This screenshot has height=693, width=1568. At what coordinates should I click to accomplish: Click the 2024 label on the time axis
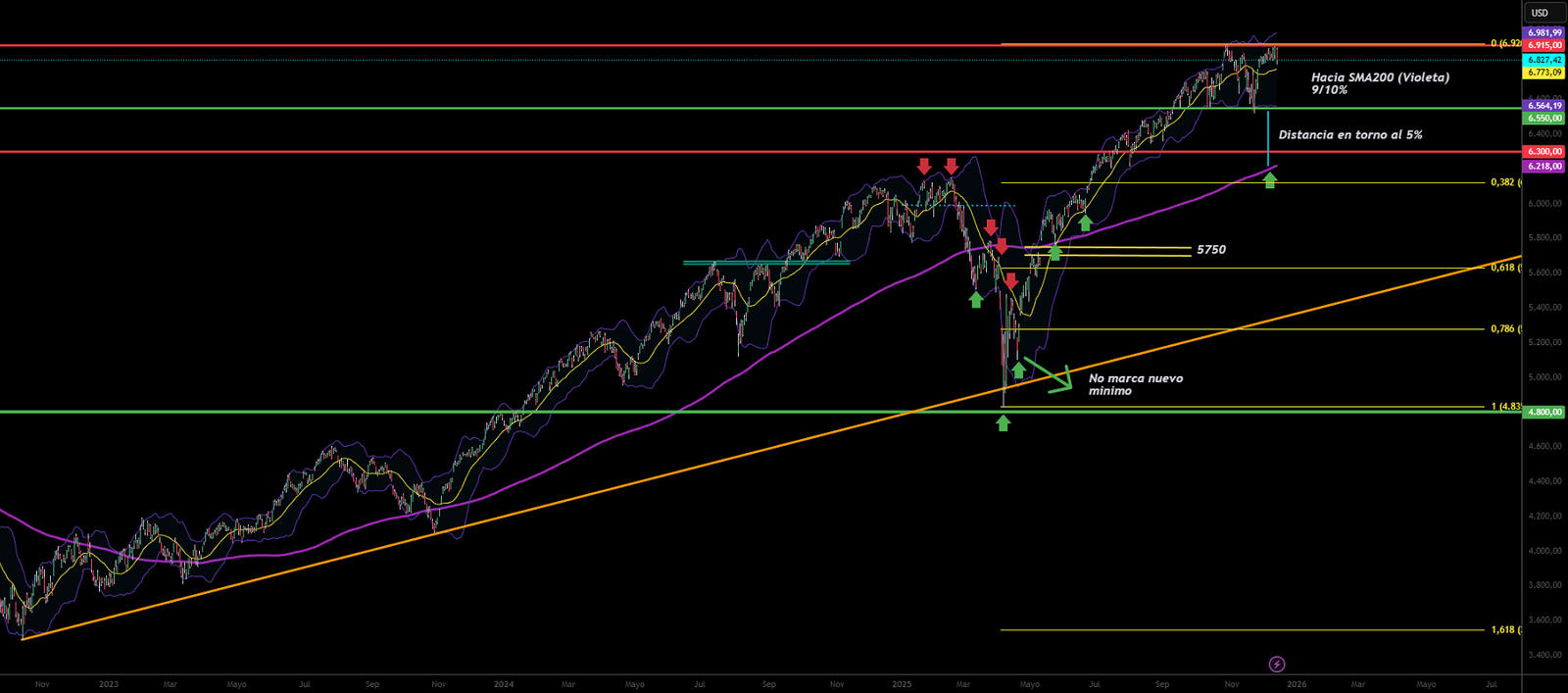(x=504, y=684)
